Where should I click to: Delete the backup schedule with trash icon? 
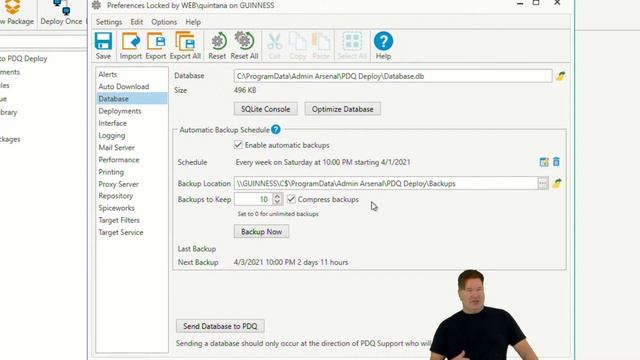(556, 162)
